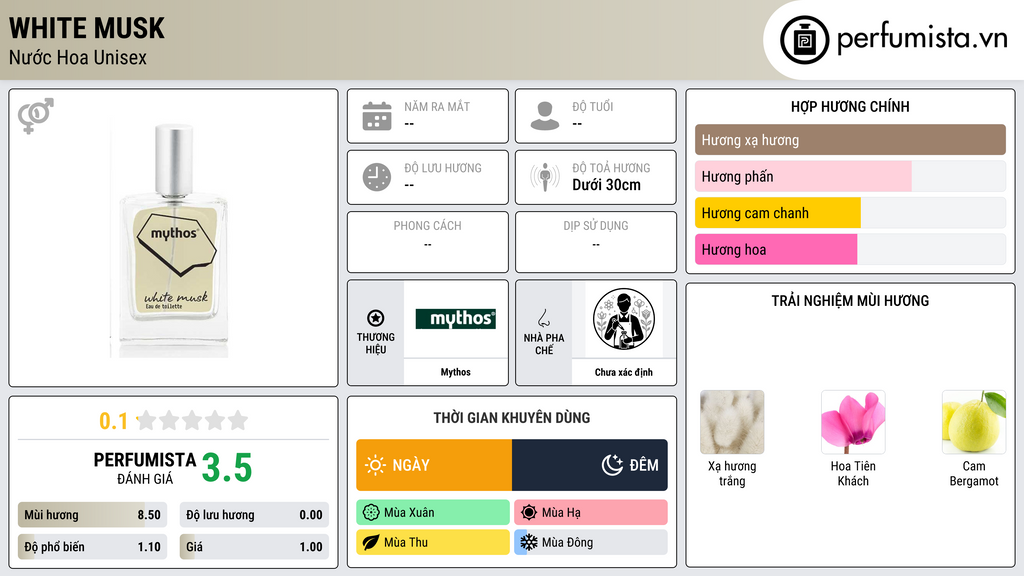Open the Mythos brand logo
Screen dimensions: 1024x576
point(456,319)
